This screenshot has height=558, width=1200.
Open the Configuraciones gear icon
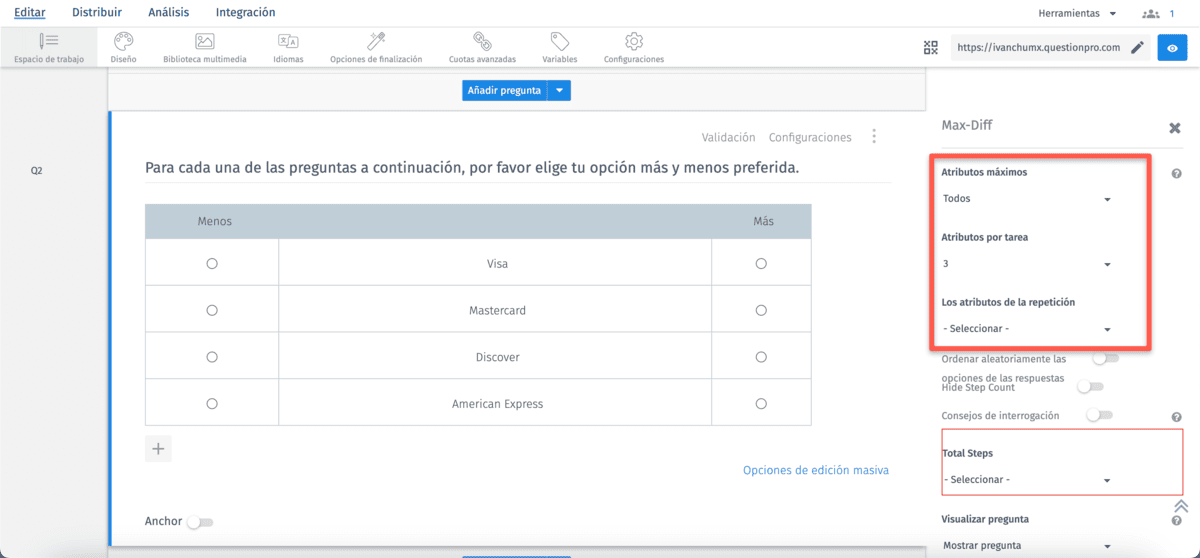coord(633,41)
